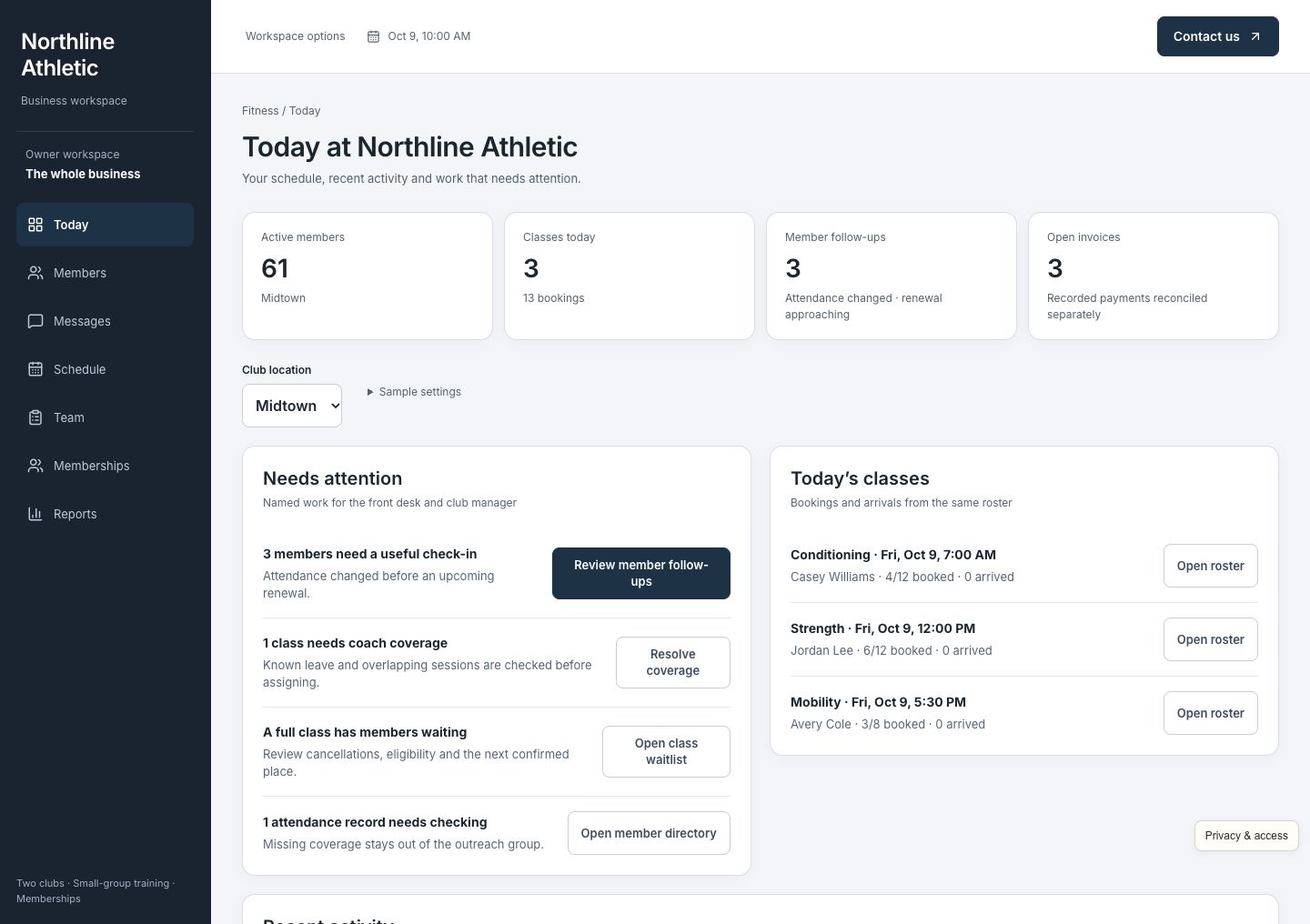Screen dimensions: 1310x924
Task: Expand the Sample settings disclosure
Action: [414, 392]
